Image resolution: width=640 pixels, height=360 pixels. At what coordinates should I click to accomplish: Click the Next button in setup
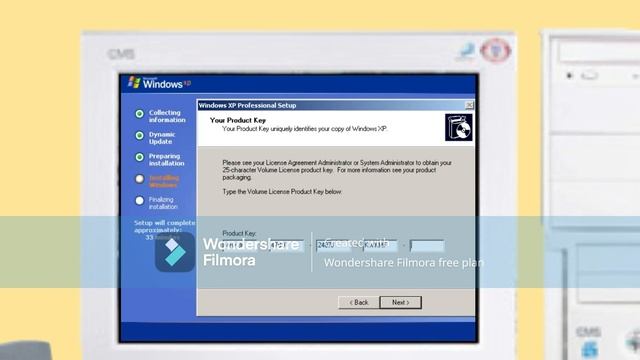click(400, 302)
